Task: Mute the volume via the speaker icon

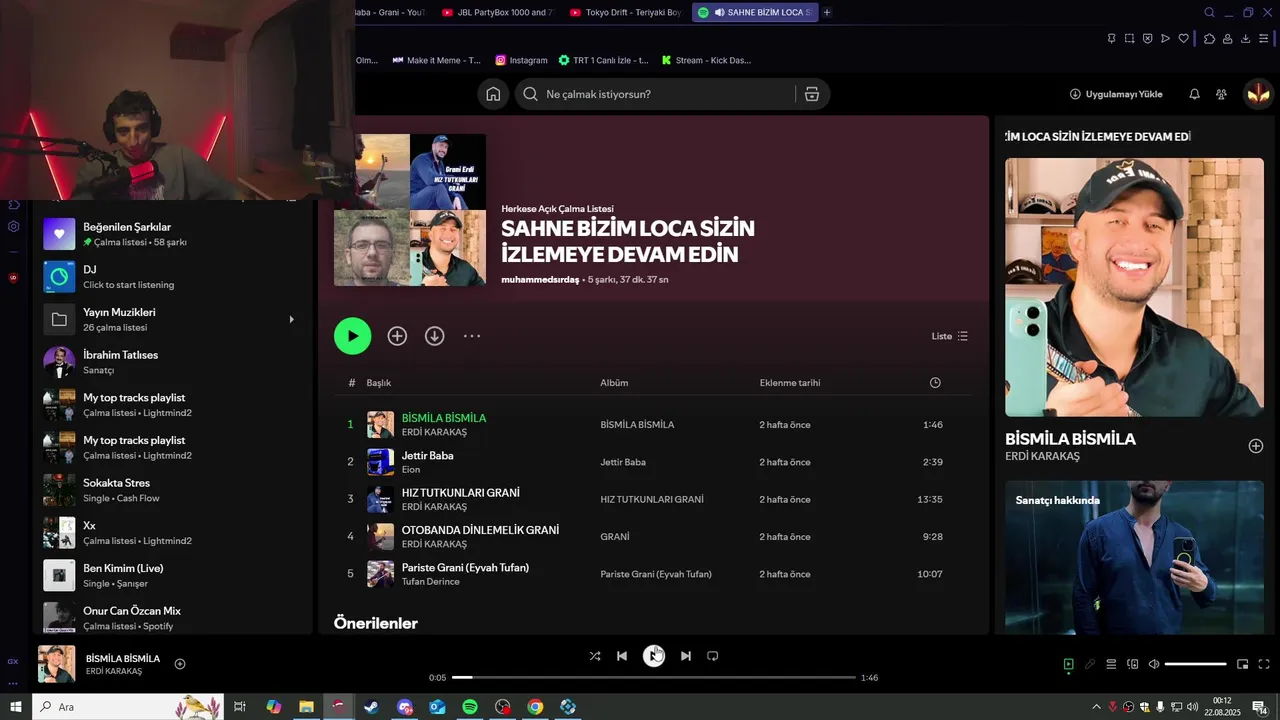Action: (x=1154, y=664)
